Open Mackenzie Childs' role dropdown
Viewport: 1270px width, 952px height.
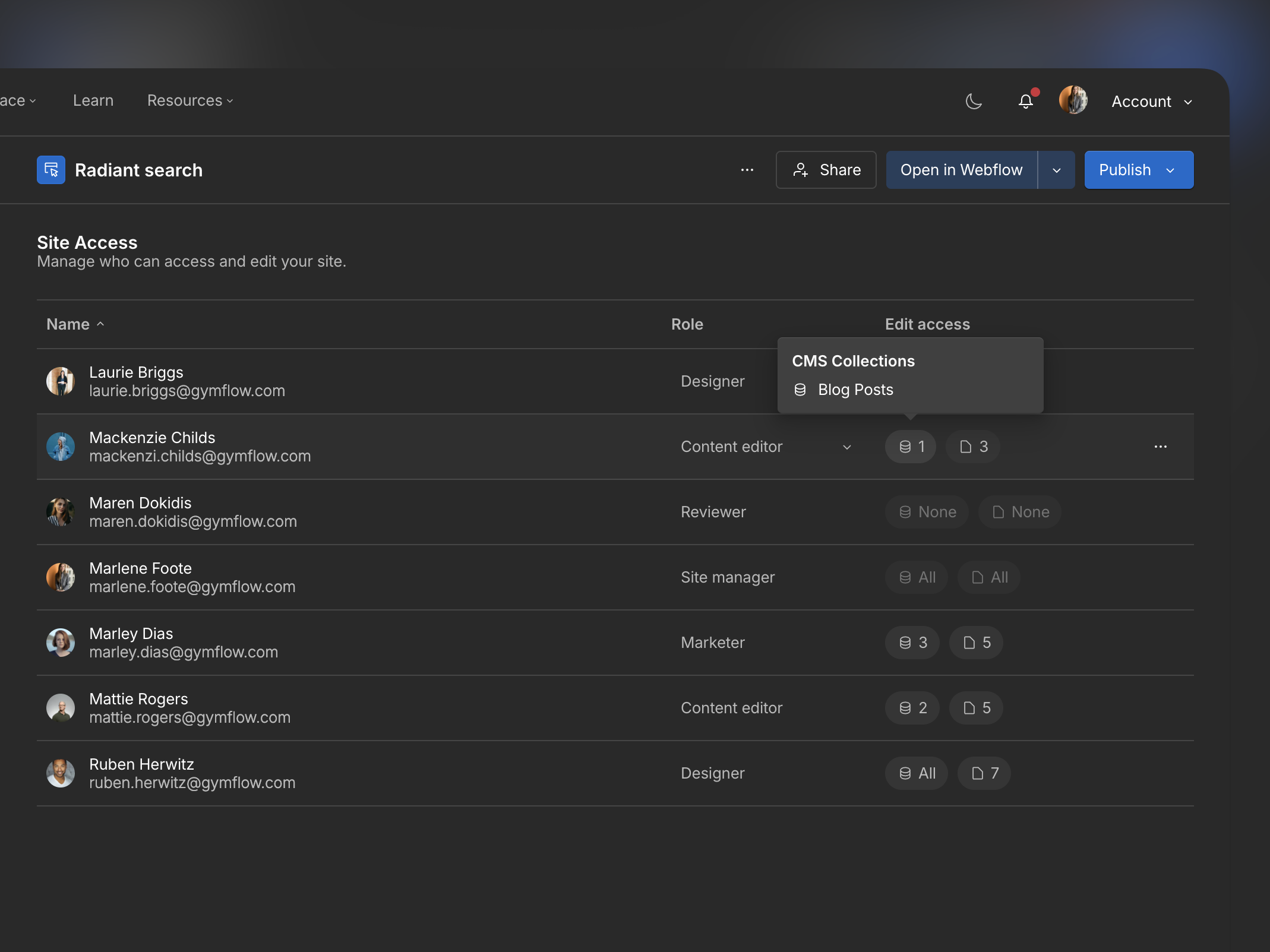tap(846, 447)
